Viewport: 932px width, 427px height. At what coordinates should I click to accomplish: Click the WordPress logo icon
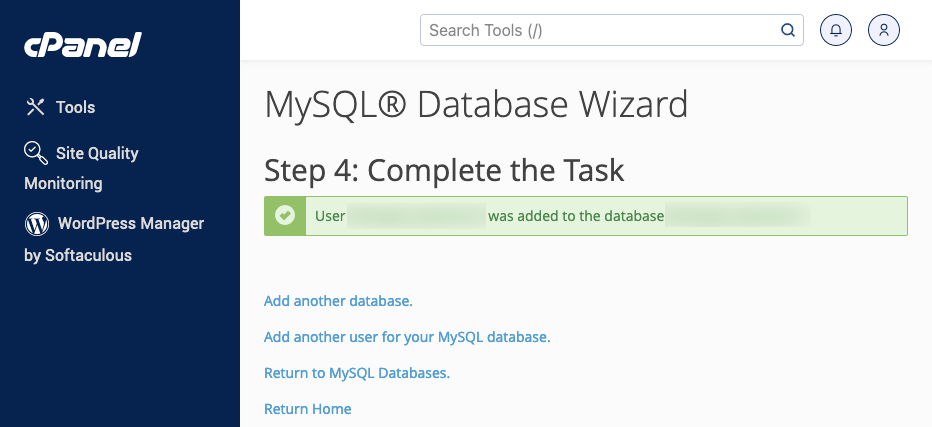(37, 224)
